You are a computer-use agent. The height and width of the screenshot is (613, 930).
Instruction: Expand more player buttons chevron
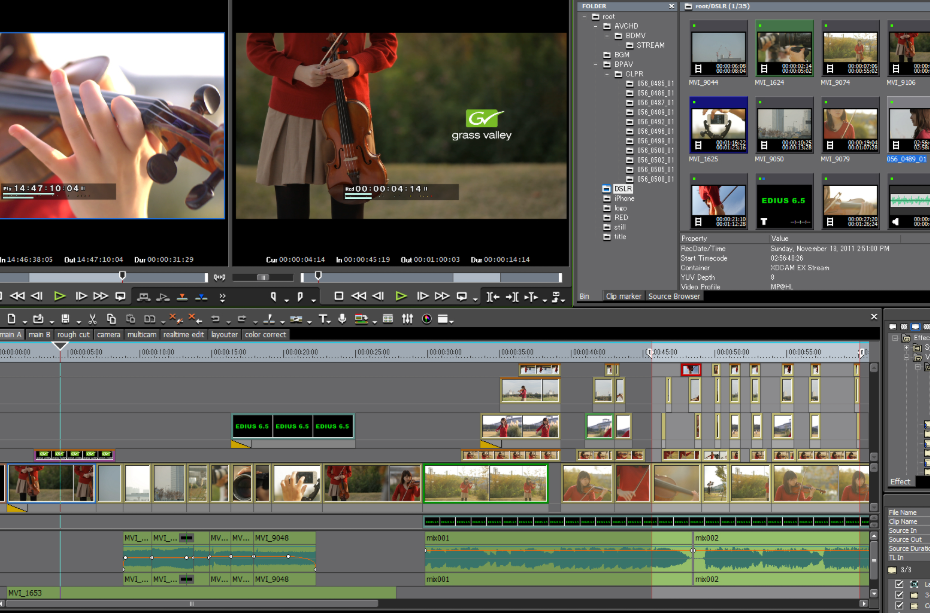tap(222, 297)
